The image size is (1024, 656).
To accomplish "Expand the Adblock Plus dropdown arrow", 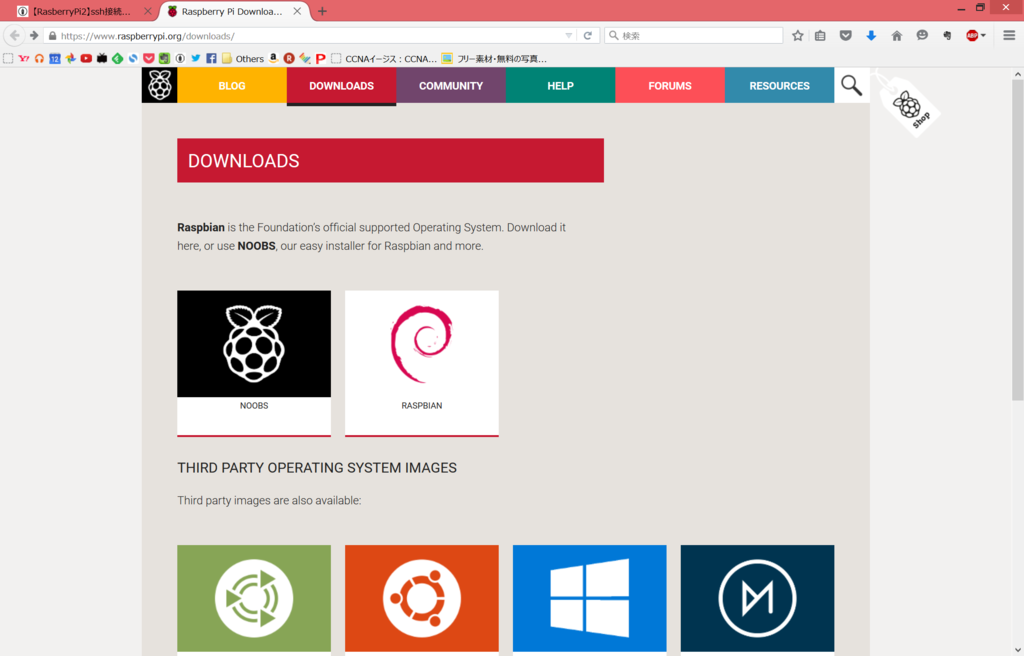I will coord(984,35).
